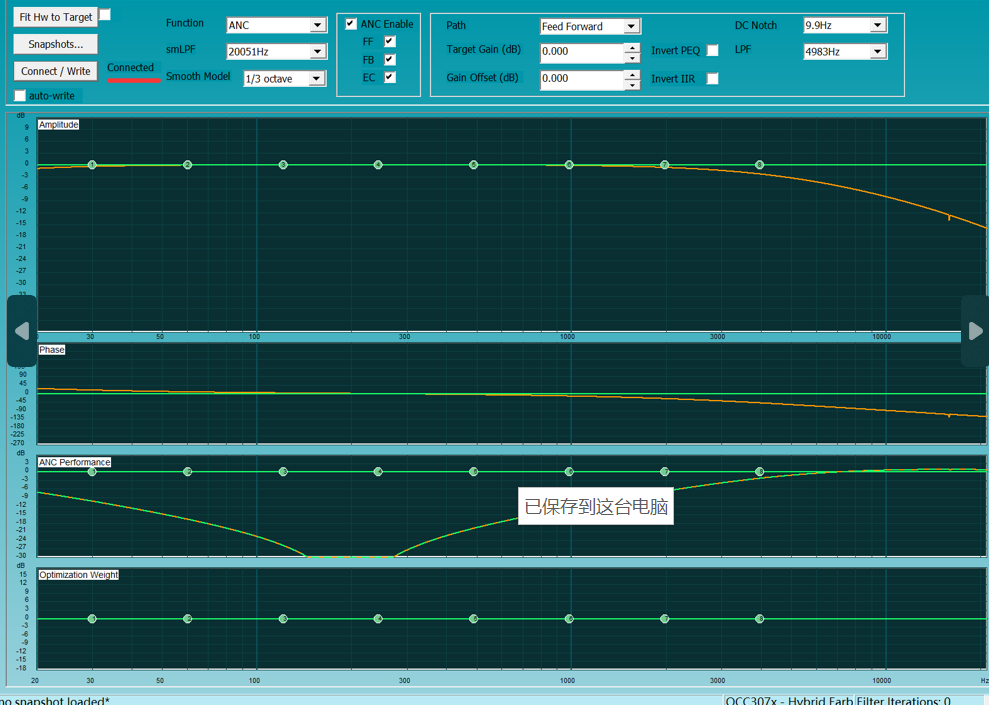
Task: Select filter node 5 on Amplitude graph
Action: [x=474, y=165]
